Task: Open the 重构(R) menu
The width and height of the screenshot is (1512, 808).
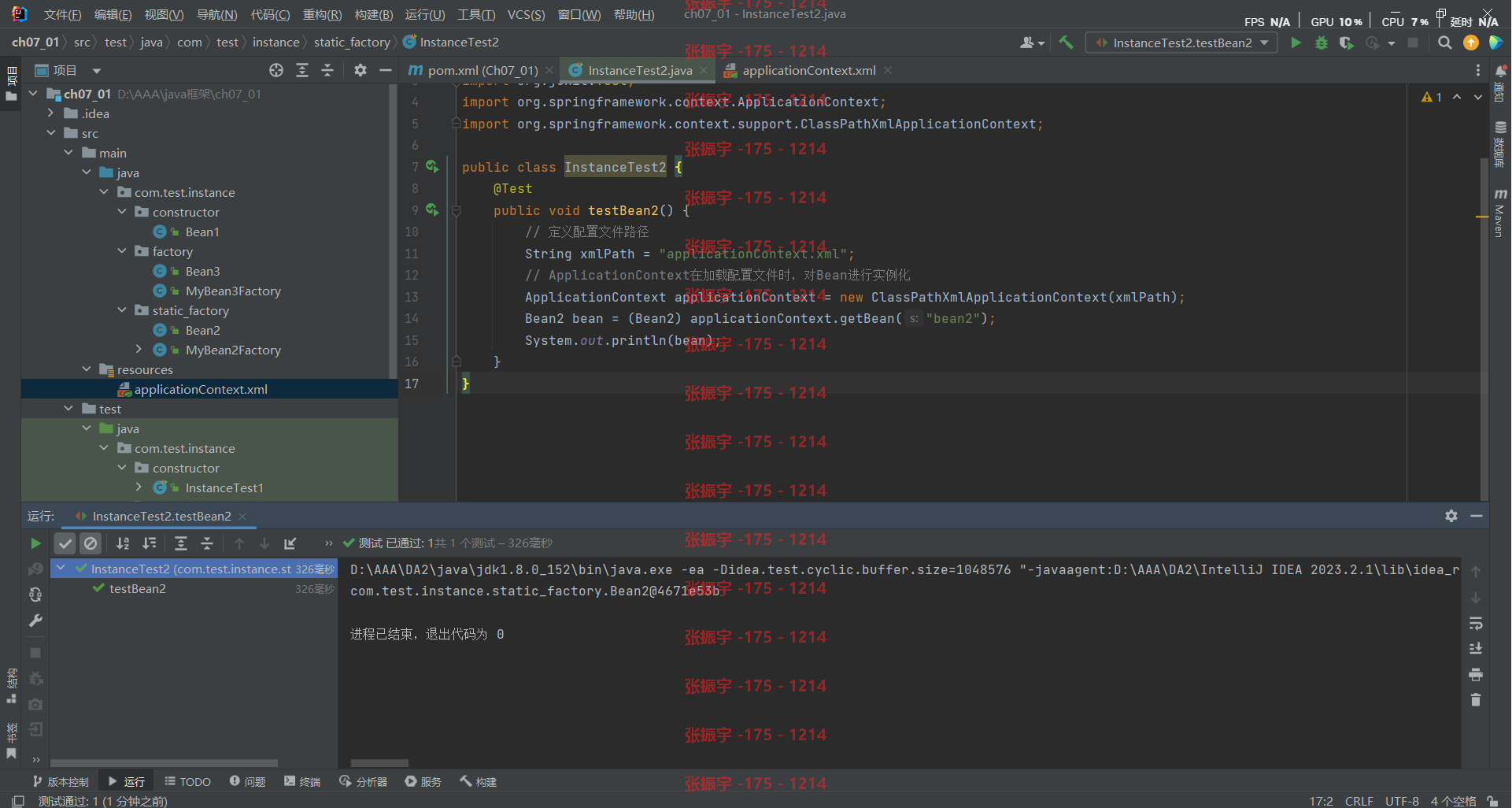Action: click(x=323, y=14)
